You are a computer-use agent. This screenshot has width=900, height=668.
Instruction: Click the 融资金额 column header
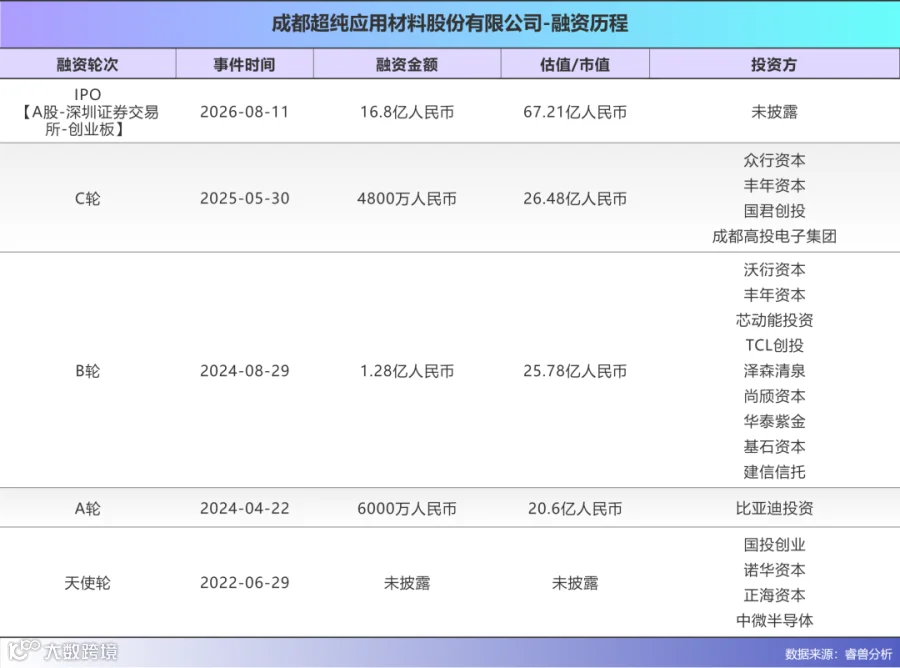tap(407, 64)
